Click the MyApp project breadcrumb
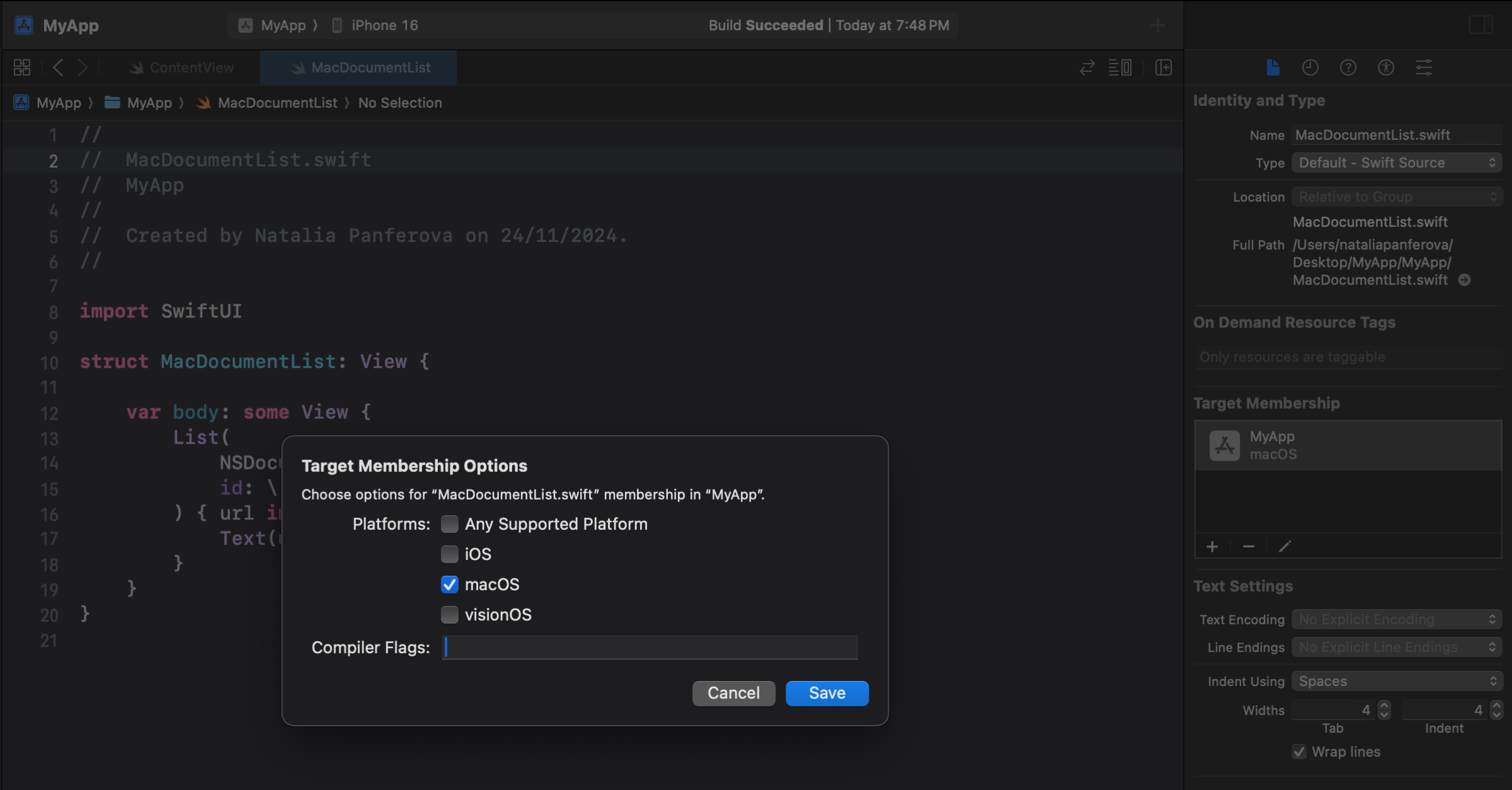The height and width of the screenshot is (790, 1512). 48,103
